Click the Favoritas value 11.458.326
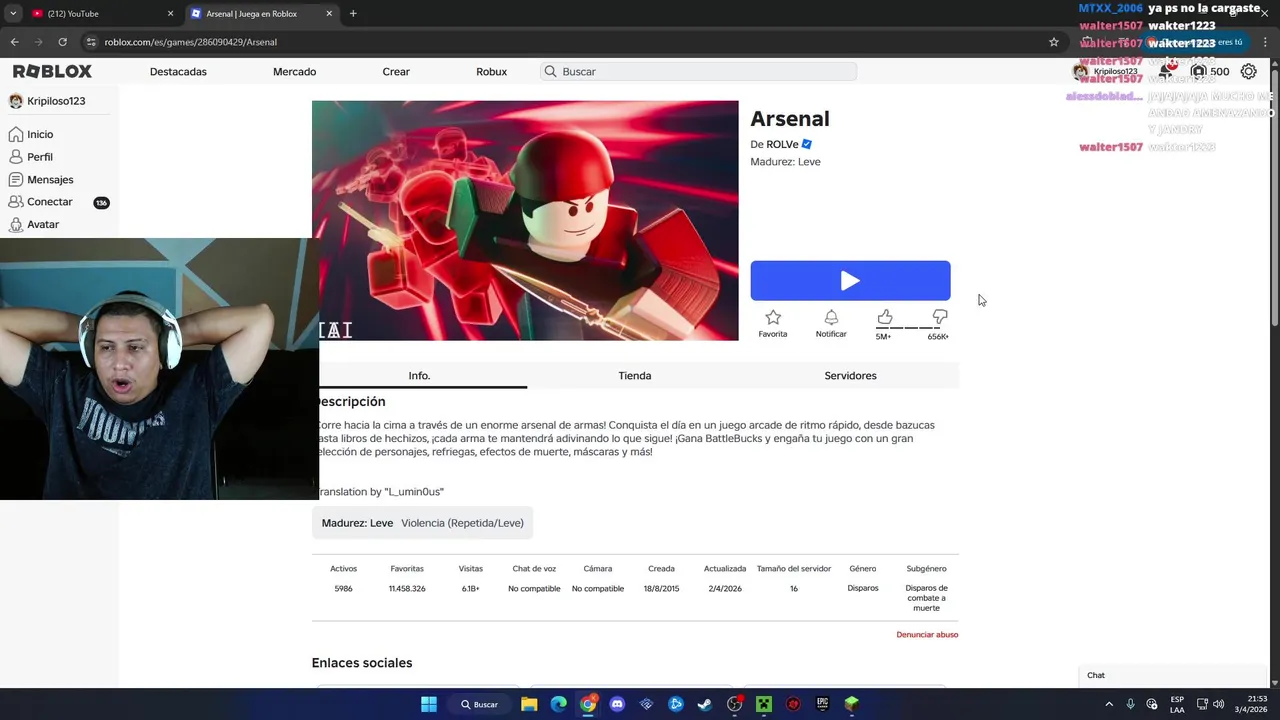 click(x=407, y=589)
